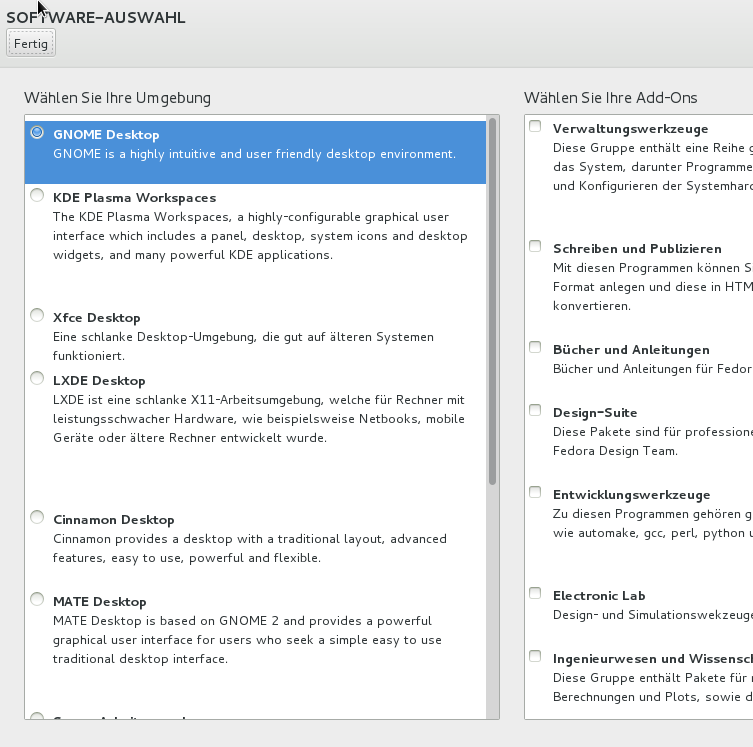
Task: Choose the KDE Plasma Workspaces radio button
Action: coord(37,195)
